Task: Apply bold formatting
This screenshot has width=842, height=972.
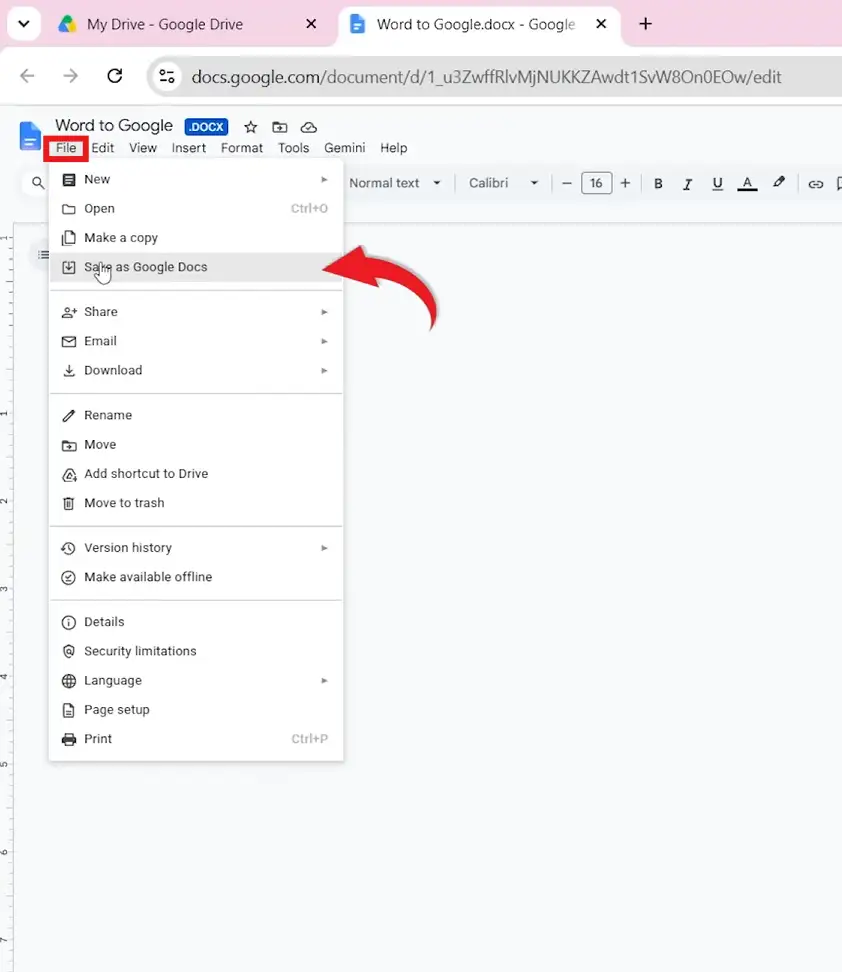Action: [x=658, y=183]
